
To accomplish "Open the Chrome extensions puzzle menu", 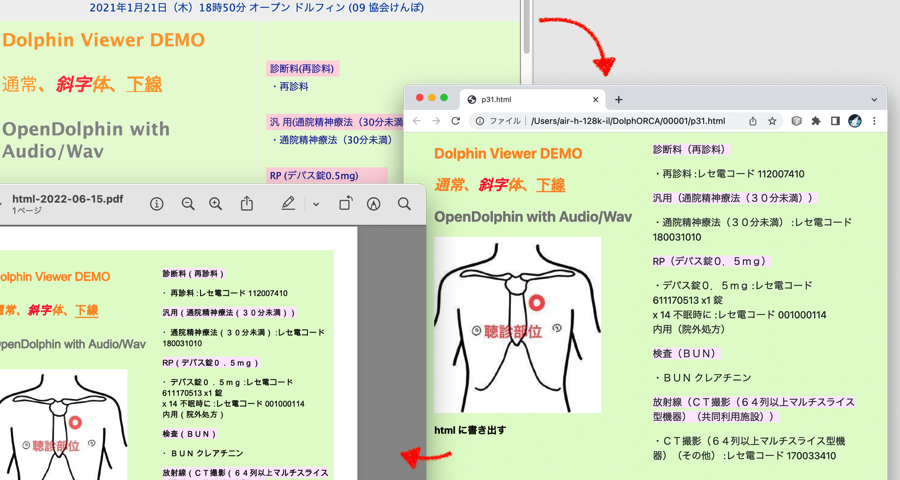I will tap(816, 121).
